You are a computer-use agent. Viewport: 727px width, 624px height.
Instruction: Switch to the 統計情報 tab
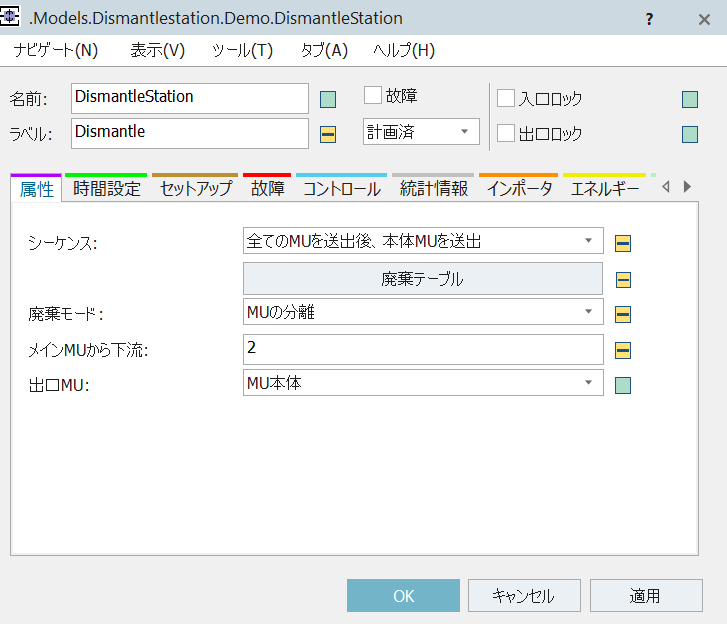click(434, 189)
